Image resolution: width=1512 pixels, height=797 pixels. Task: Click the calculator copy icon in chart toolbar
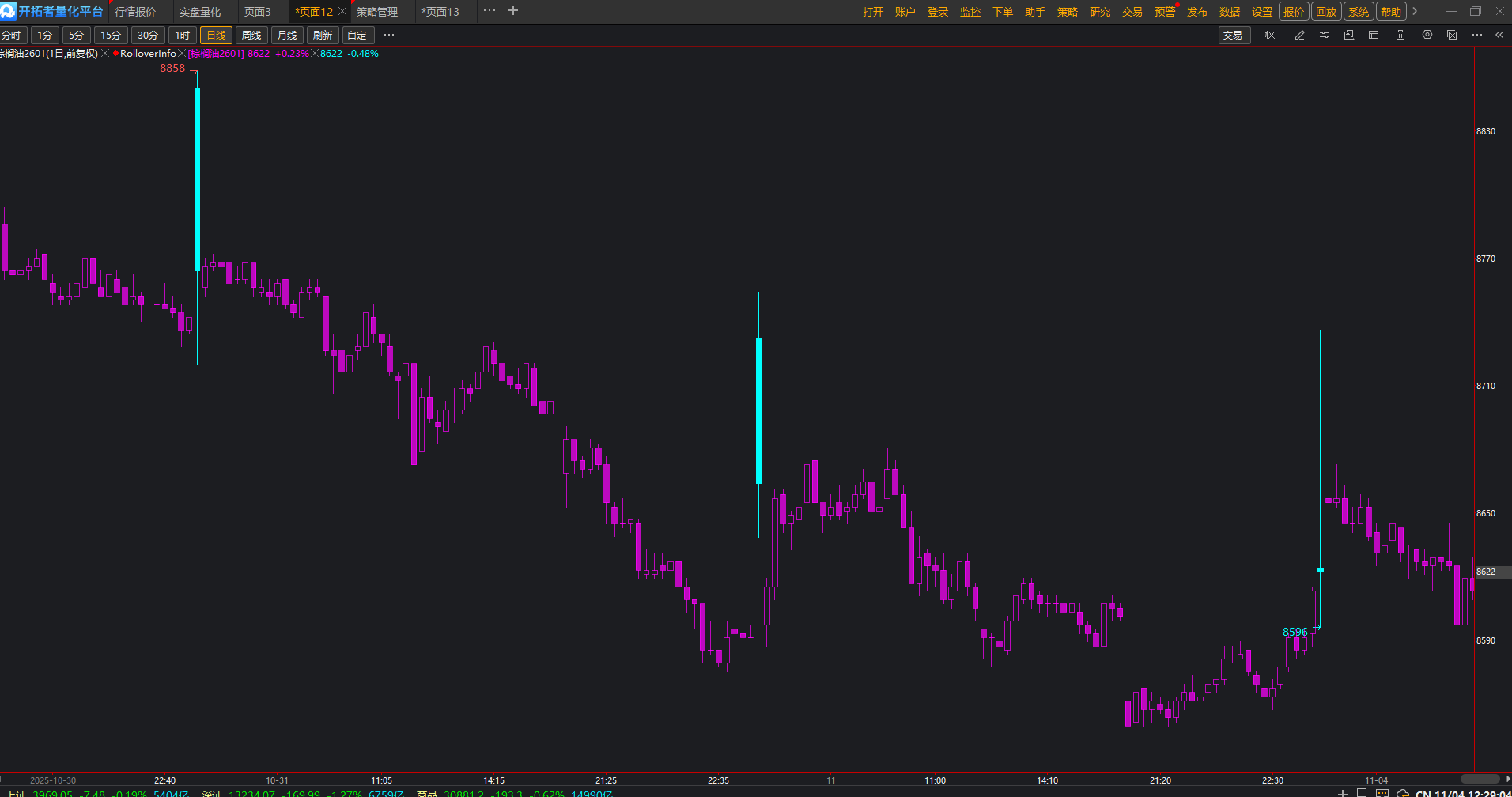[1349, 35]
